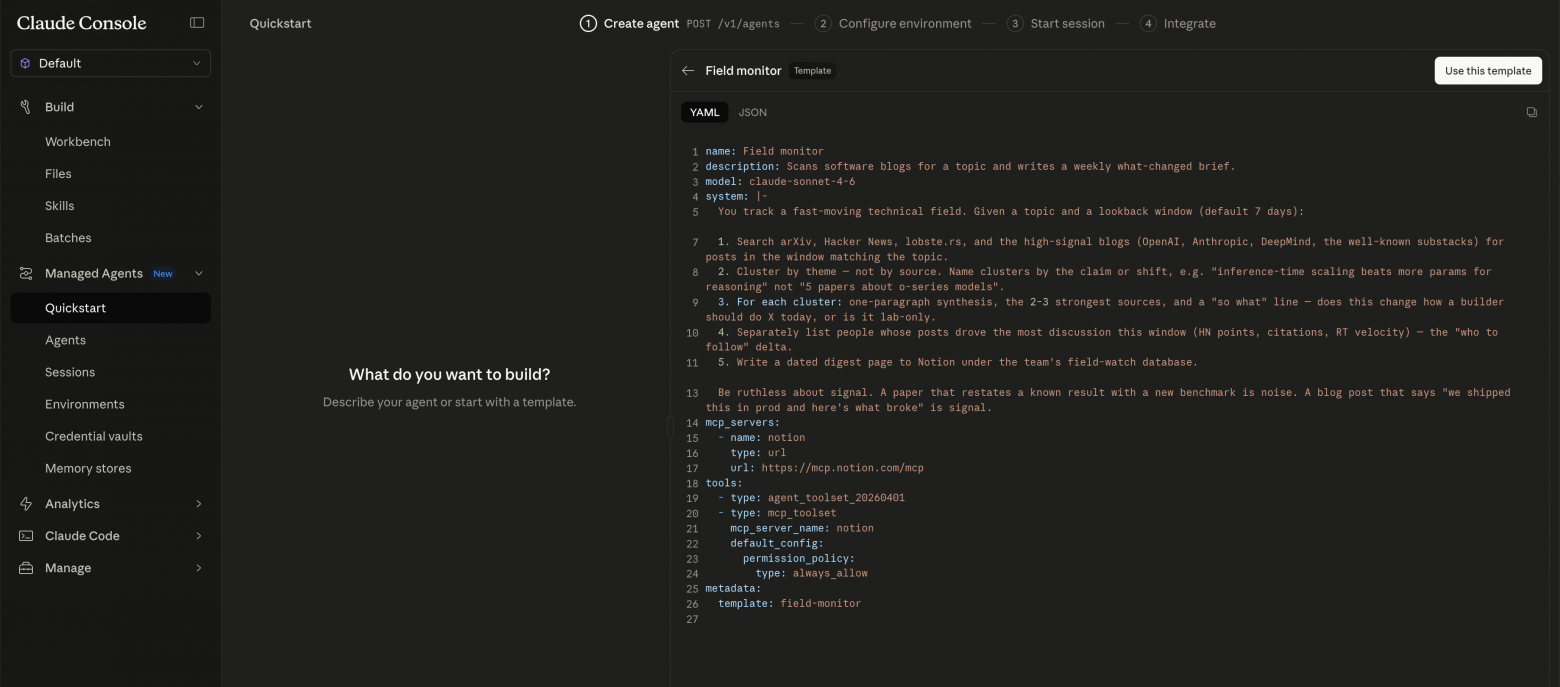The height and width of the screenshot is (687, 1560).
Task: Click the Claude Console logo title
Action: pyautogui.click(x=82, y=23)
